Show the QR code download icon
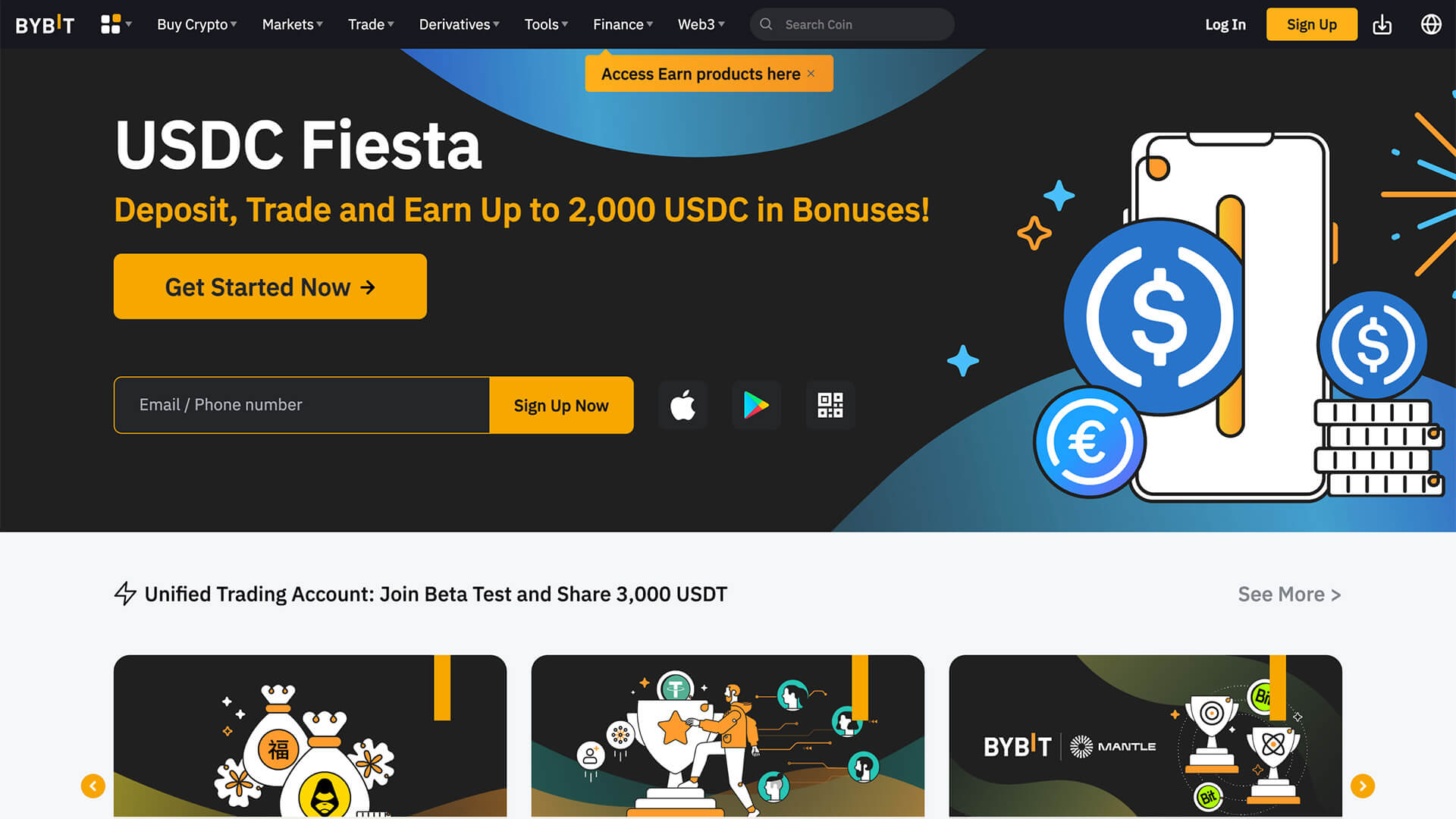 [x=830, y=405]
